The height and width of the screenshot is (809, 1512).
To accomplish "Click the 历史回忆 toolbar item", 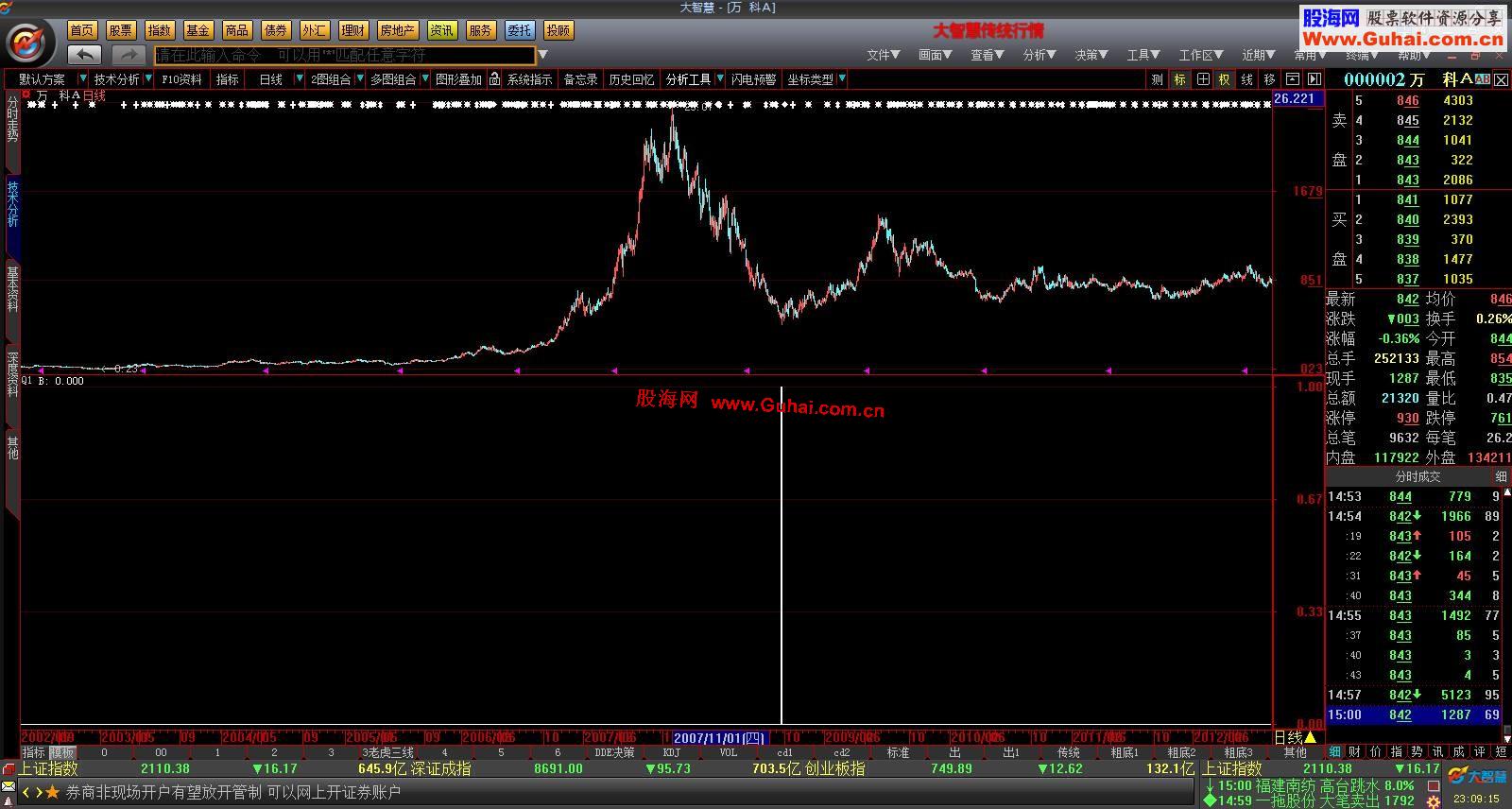I will (631, 79).
